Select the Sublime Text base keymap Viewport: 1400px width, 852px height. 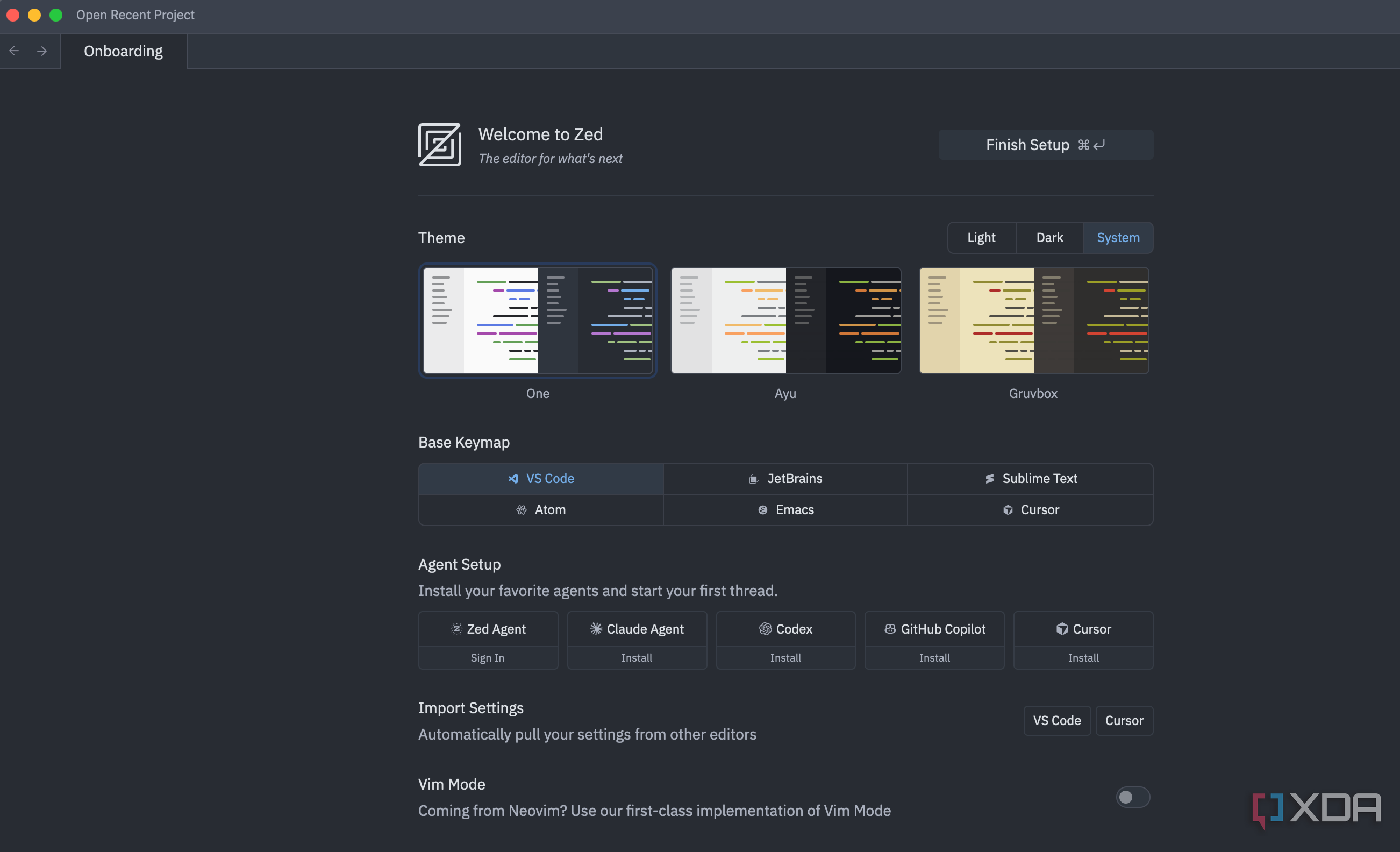[x=1030, y=479]
